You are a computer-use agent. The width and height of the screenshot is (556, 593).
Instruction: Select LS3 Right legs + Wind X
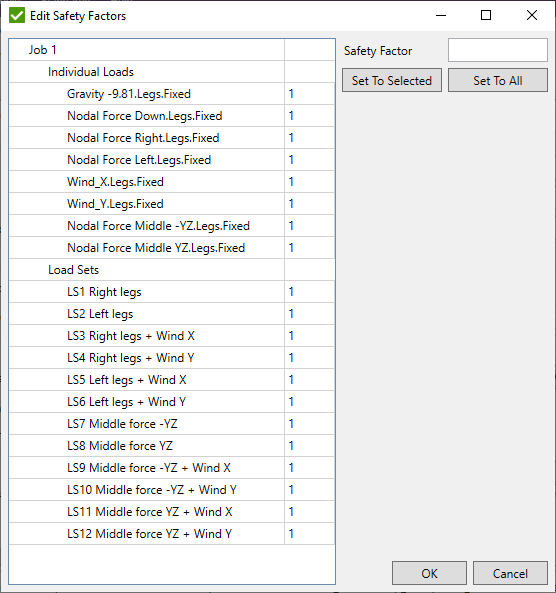(x=172, y=336)
